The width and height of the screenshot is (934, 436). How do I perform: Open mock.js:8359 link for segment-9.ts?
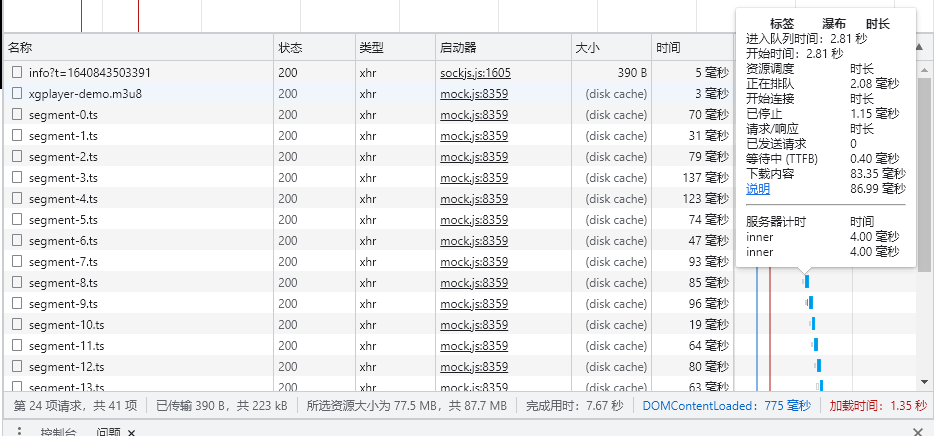tap(474, 304)
